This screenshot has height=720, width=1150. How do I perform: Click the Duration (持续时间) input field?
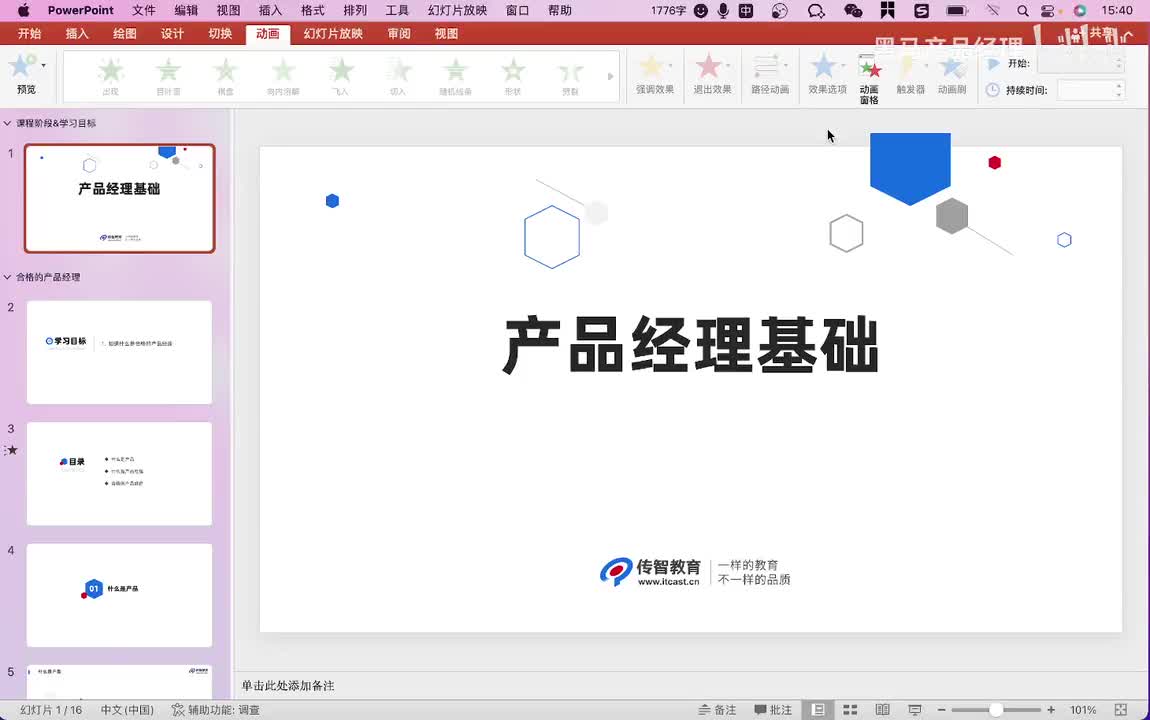pos(1085,90)
